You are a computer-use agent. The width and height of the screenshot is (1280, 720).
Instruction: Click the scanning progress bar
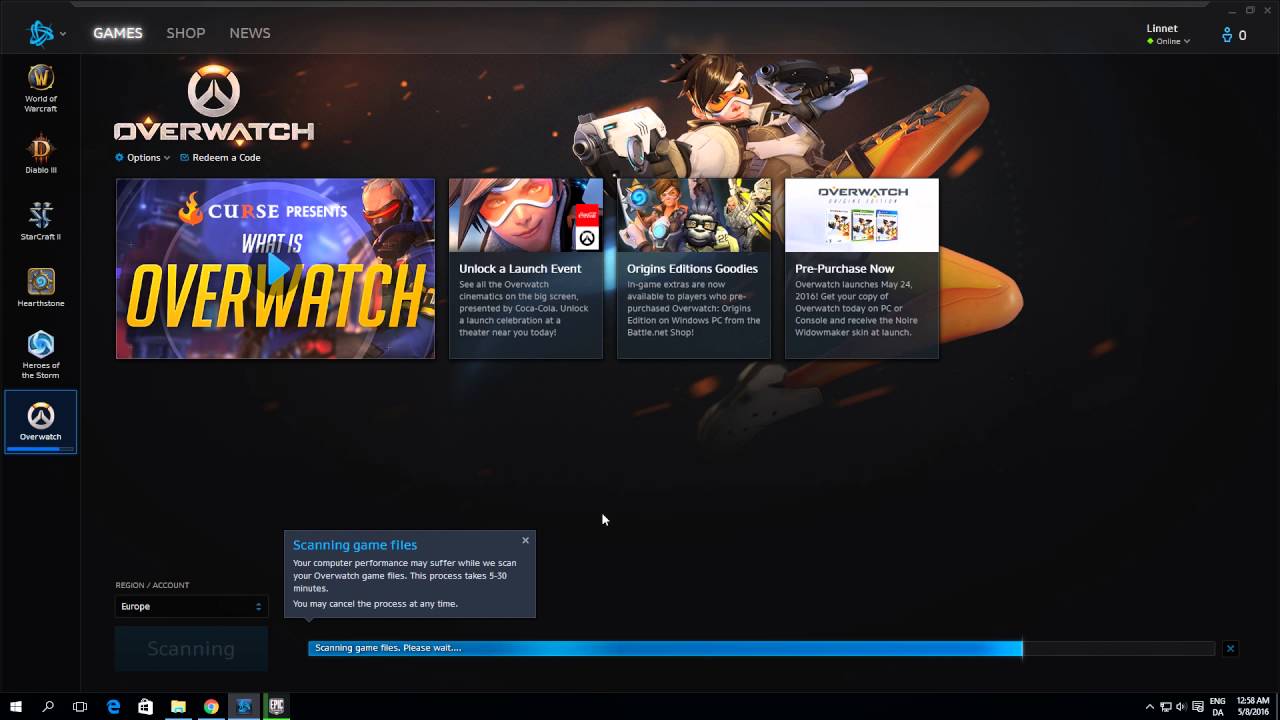[761, 648]
